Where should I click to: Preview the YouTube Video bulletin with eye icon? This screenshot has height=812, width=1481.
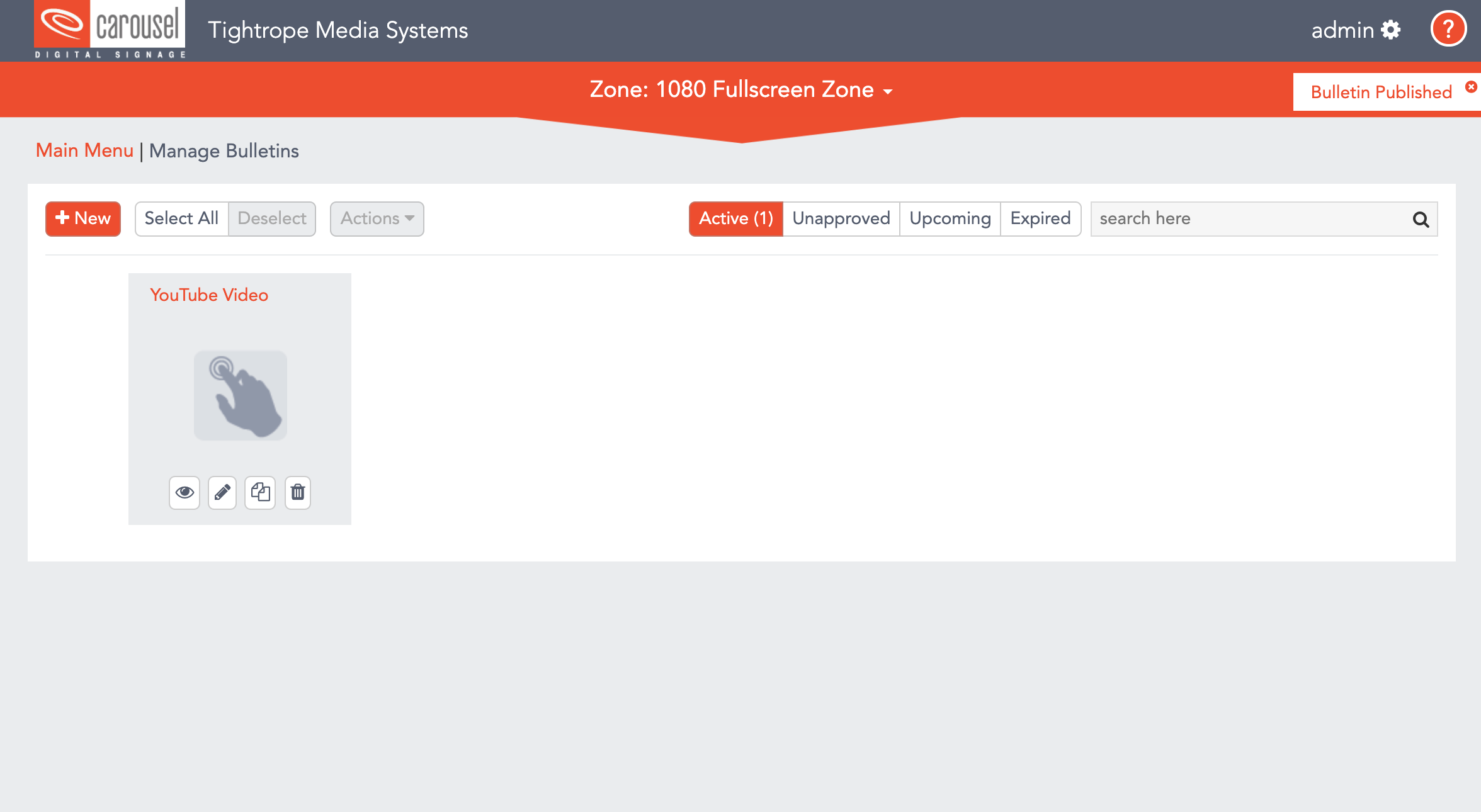(x=184, y=492)
